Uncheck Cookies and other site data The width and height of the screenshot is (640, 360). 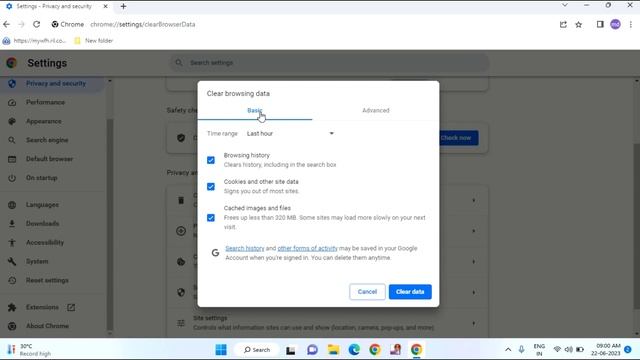point(211,187)
